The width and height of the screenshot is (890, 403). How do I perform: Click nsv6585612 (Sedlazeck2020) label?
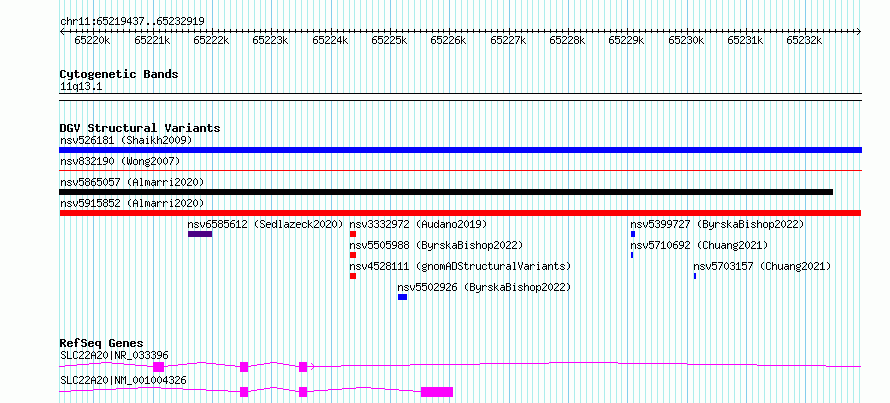[x=266, y=224]
